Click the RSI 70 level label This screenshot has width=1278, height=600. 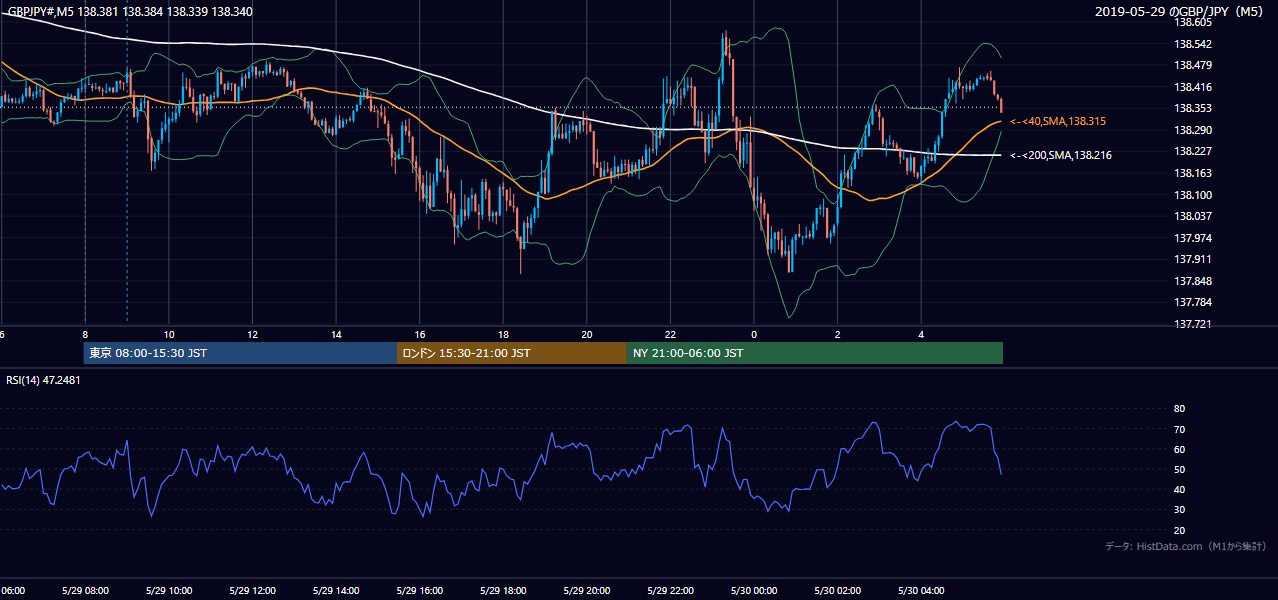(1179, 429)
